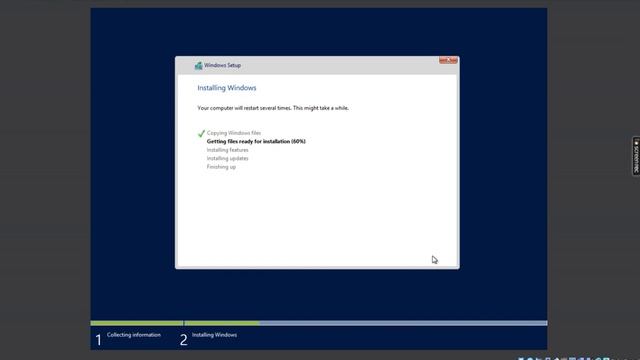Viewport: 640px width, 360px height.
Task: Open the screenrec side tab
Action: (636, 156)
